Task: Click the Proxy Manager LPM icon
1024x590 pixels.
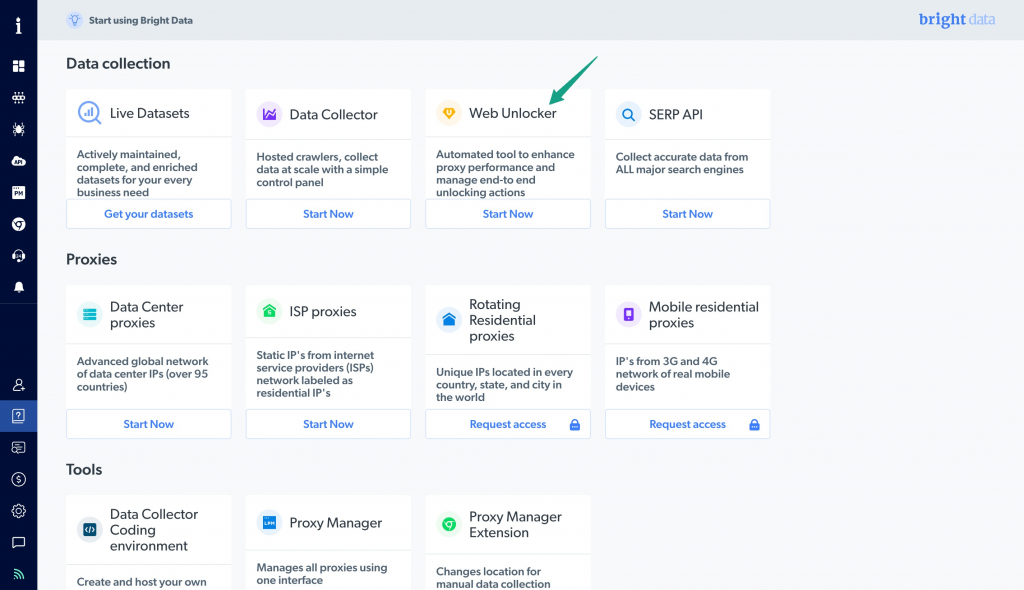Action: point(269,523)
